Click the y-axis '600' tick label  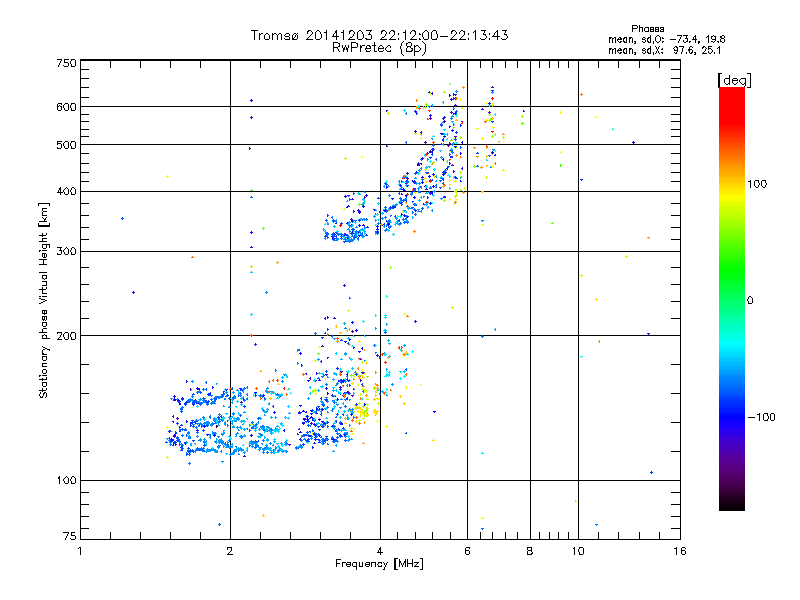(66, 107)
